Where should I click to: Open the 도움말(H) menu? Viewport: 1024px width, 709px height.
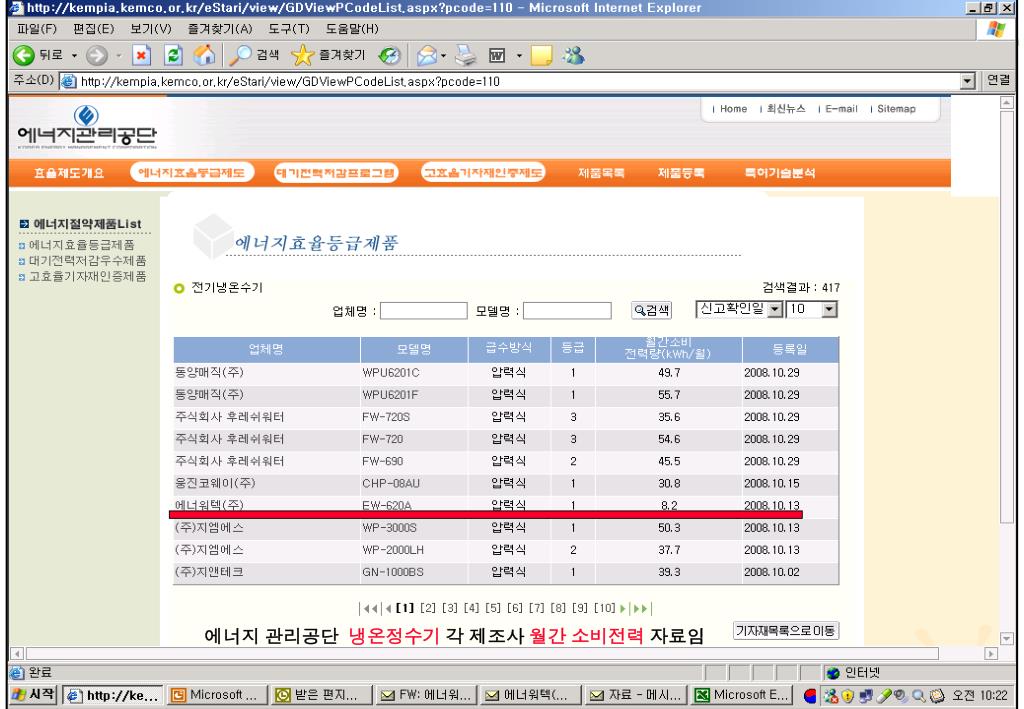point(352,29)
